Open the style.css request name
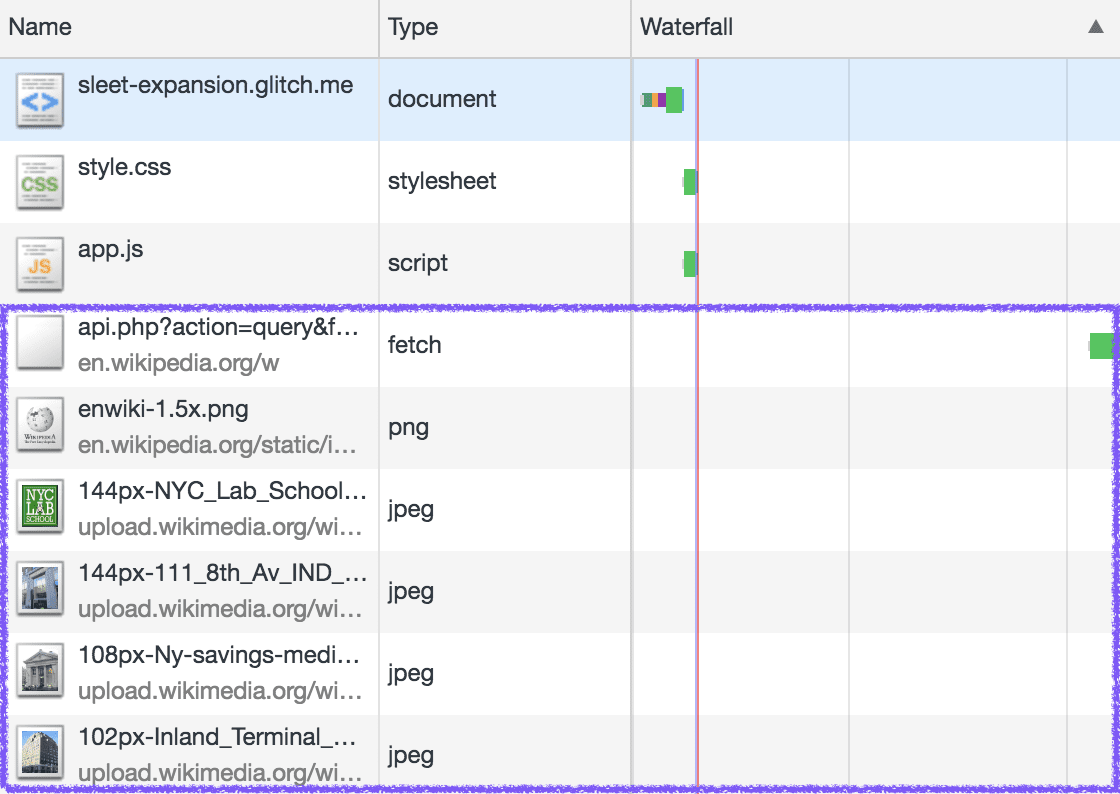This screenshot has height=794, width=1120. click(x=124, y=168)
